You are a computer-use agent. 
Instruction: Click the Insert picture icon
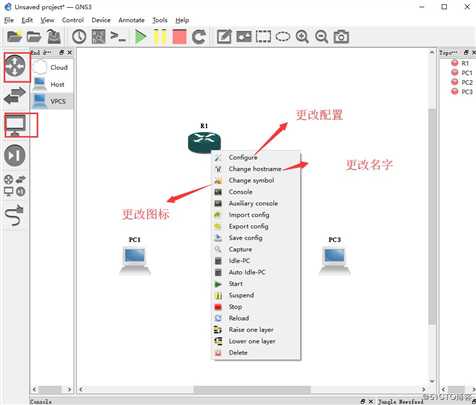244,37
